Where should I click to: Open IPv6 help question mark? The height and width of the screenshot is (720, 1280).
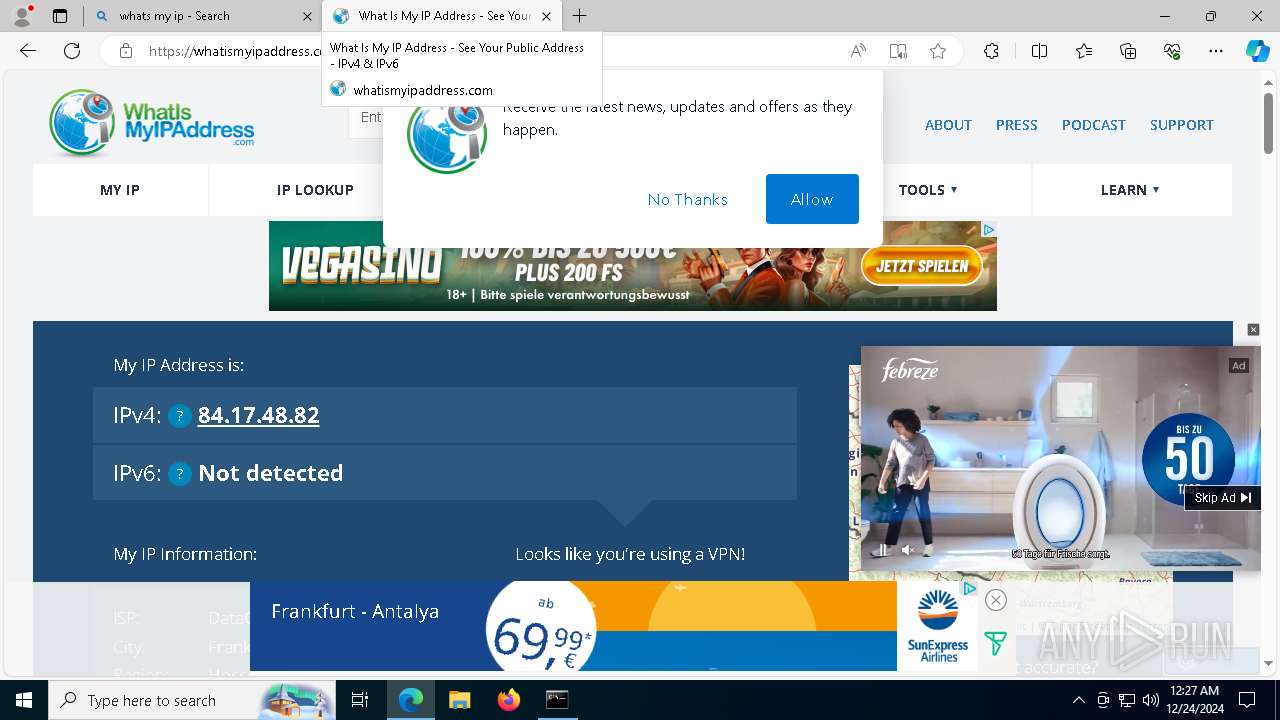point(179,474)
